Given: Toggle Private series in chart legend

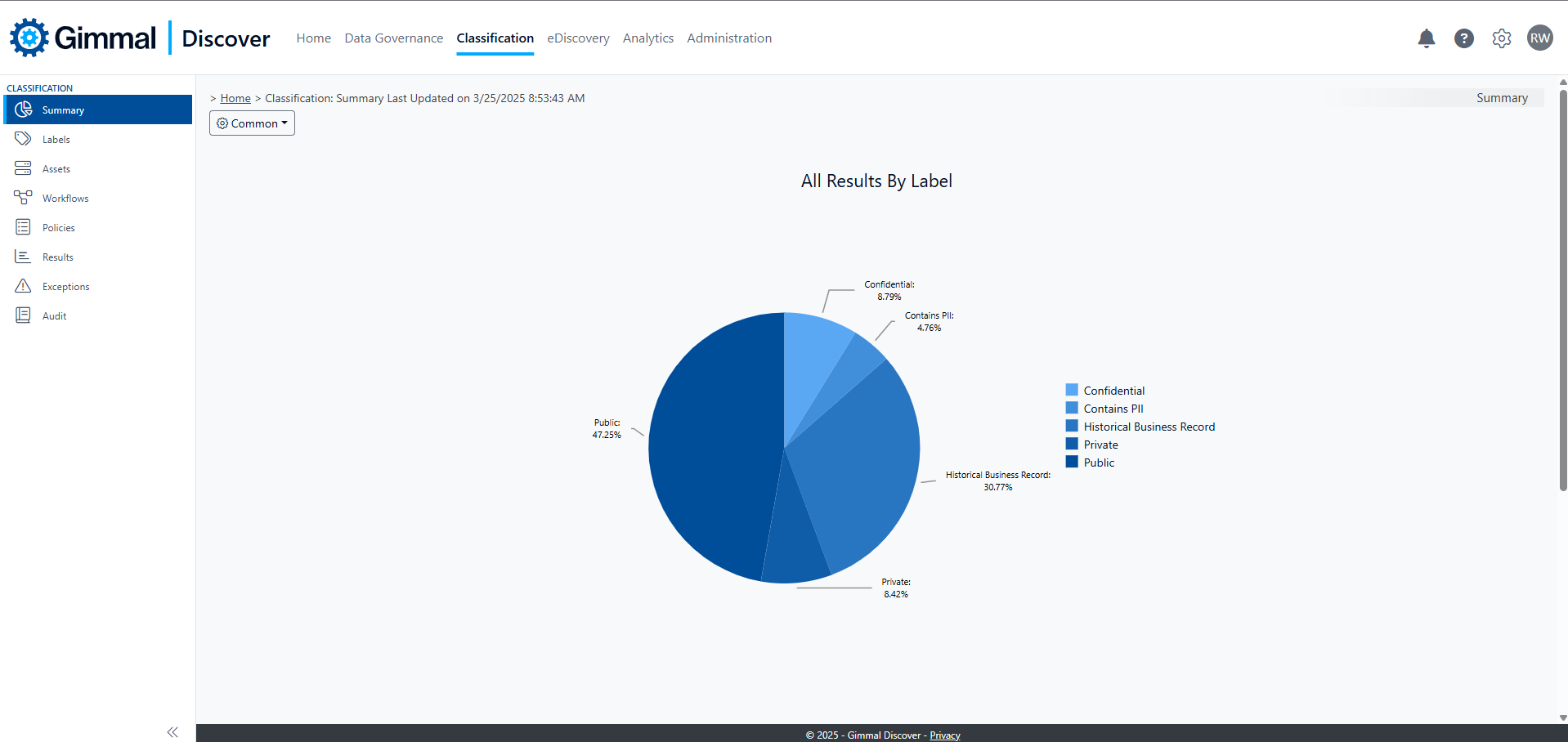Looking at the screenshot, I should pos(1100,445).
